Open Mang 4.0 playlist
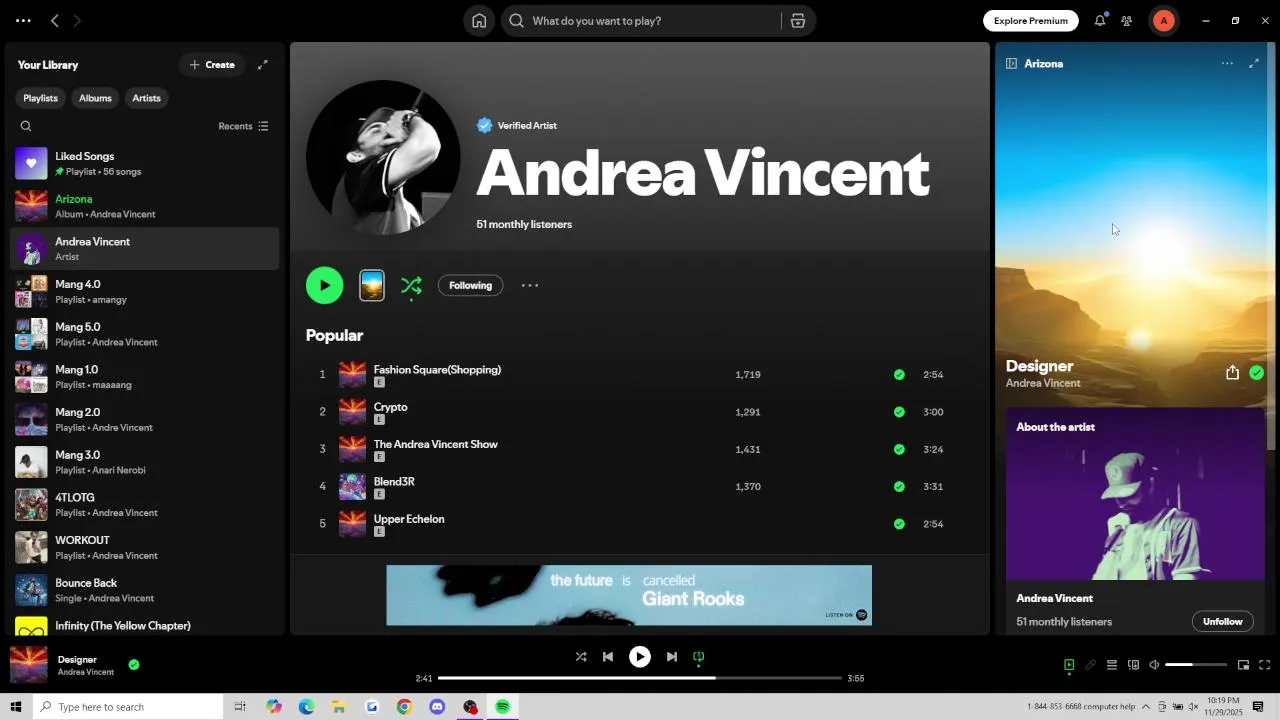Image resolution: width=1280 pixels, height=720 pixels. click(x=145, y=291)
